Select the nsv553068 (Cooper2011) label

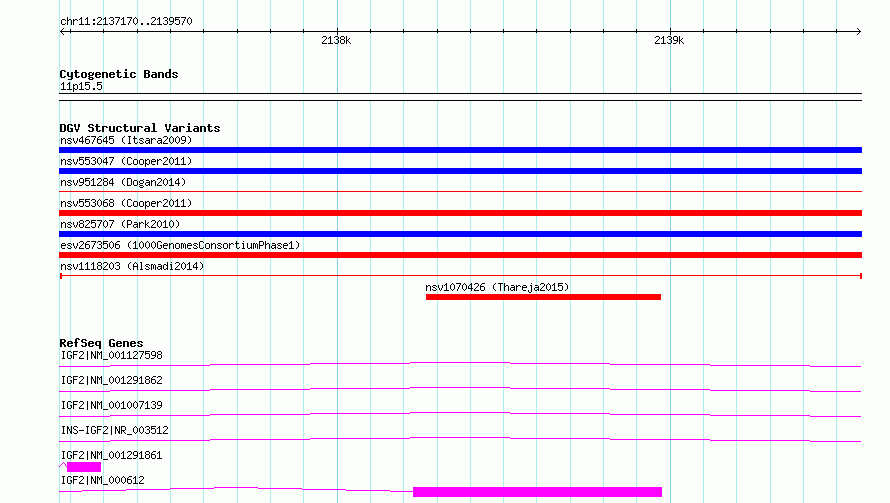126,203
